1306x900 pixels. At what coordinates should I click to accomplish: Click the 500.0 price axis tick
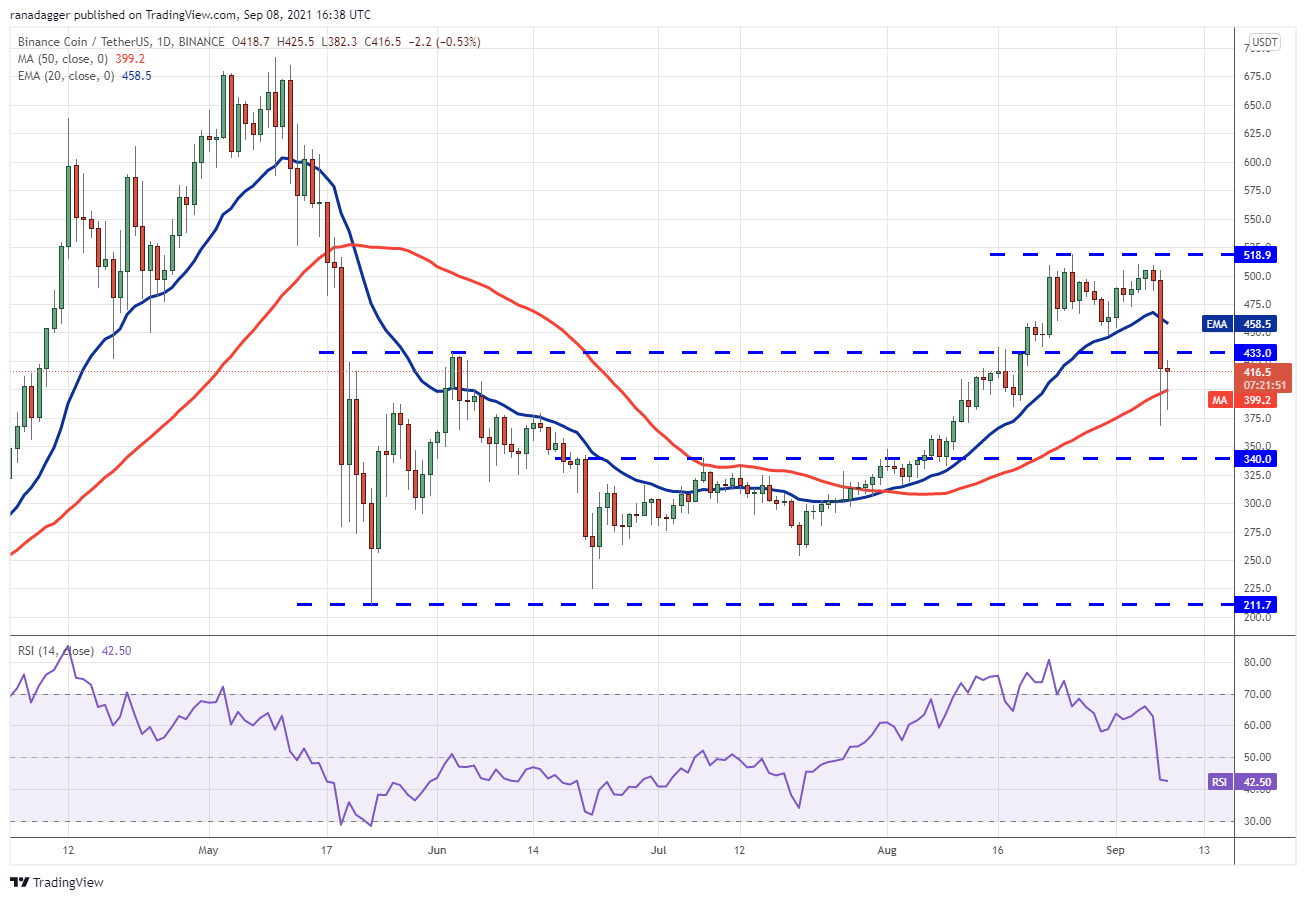point(1258,276)
